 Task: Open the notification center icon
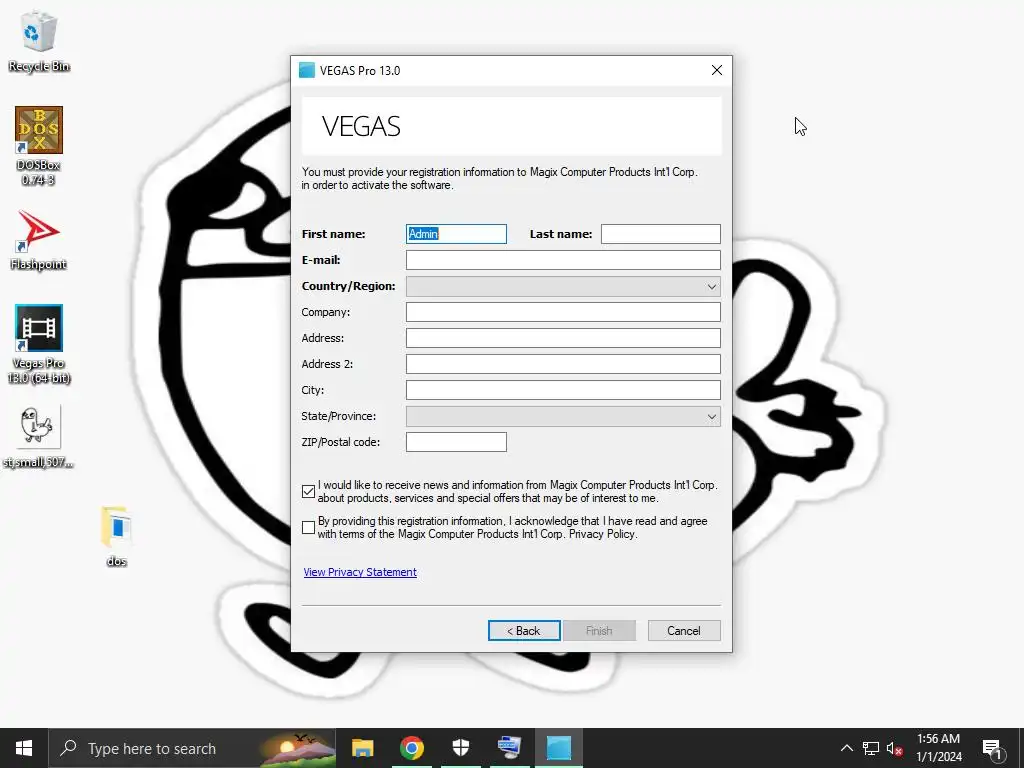[x=992, y=749]
